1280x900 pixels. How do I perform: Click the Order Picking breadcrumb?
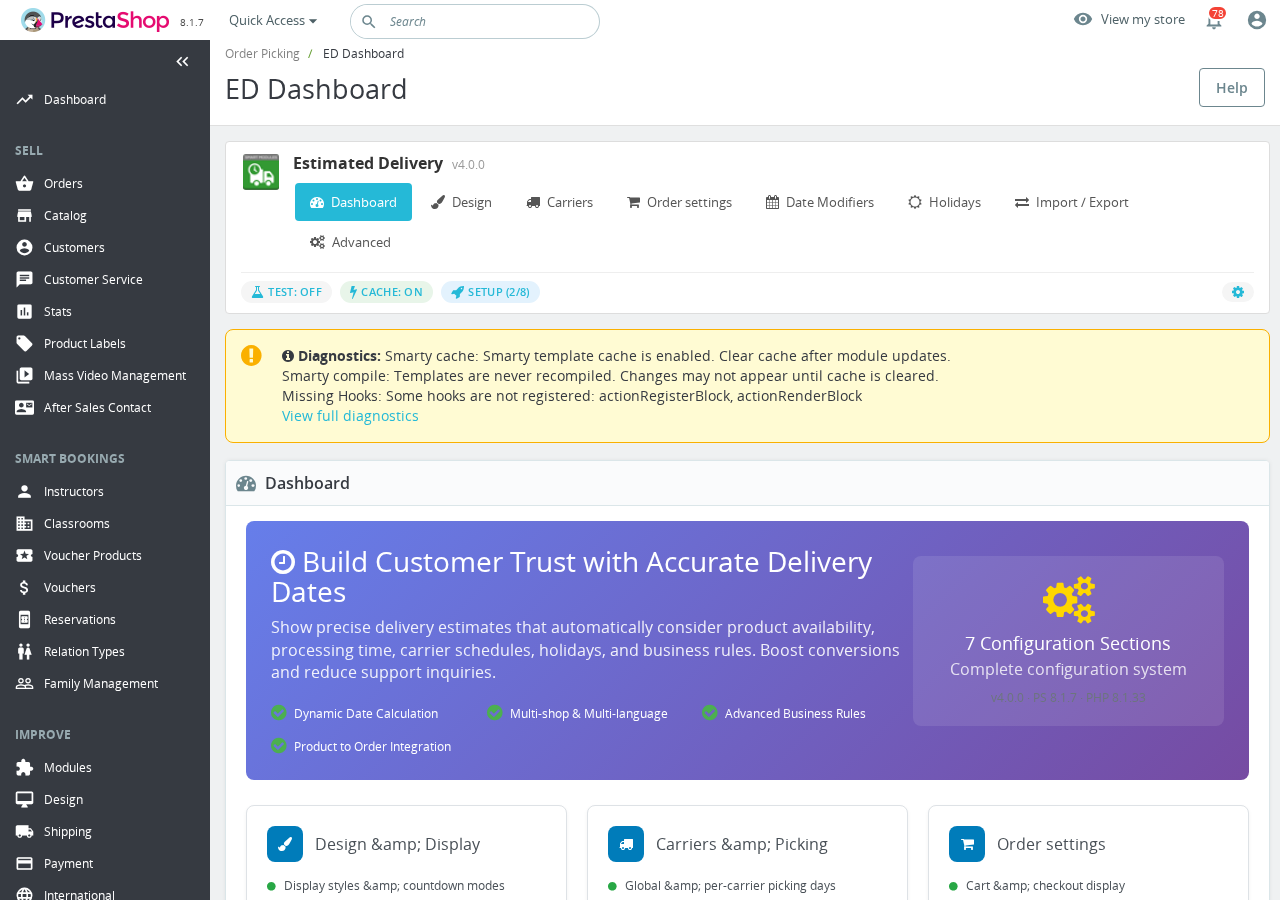[x=262, y=54]
